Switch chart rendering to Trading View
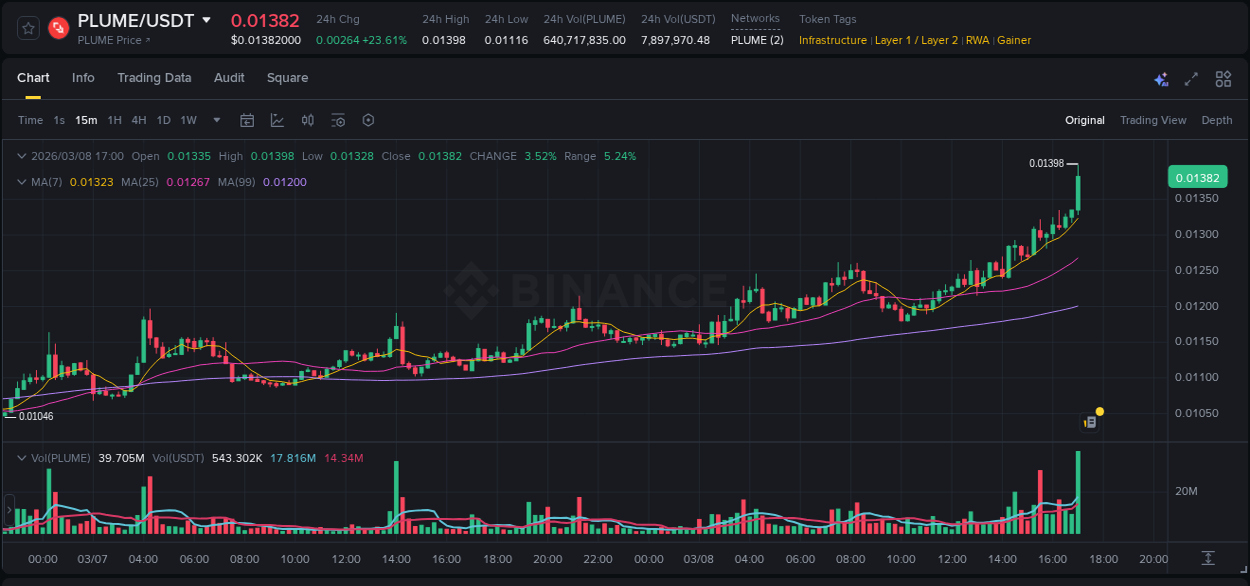1250x586 pixels. click(1152, 120)
